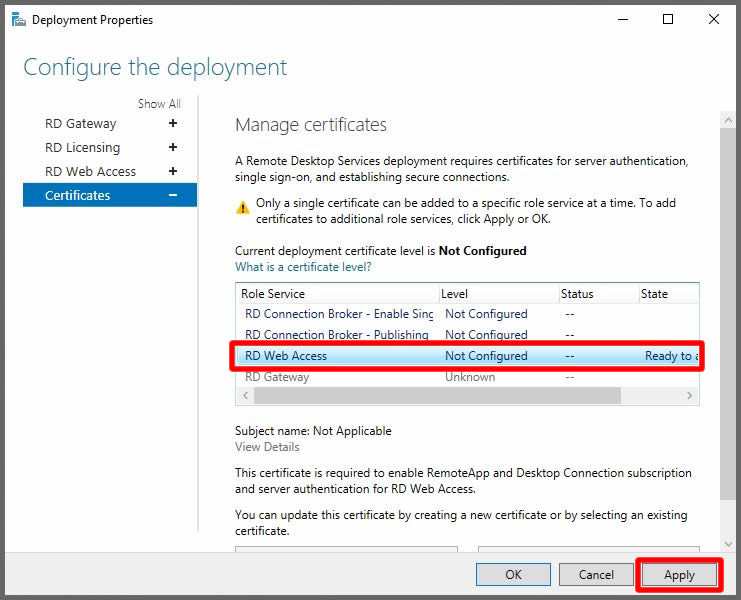
Task: Expand the RD Web Access section plus
Action: [173, 171]
